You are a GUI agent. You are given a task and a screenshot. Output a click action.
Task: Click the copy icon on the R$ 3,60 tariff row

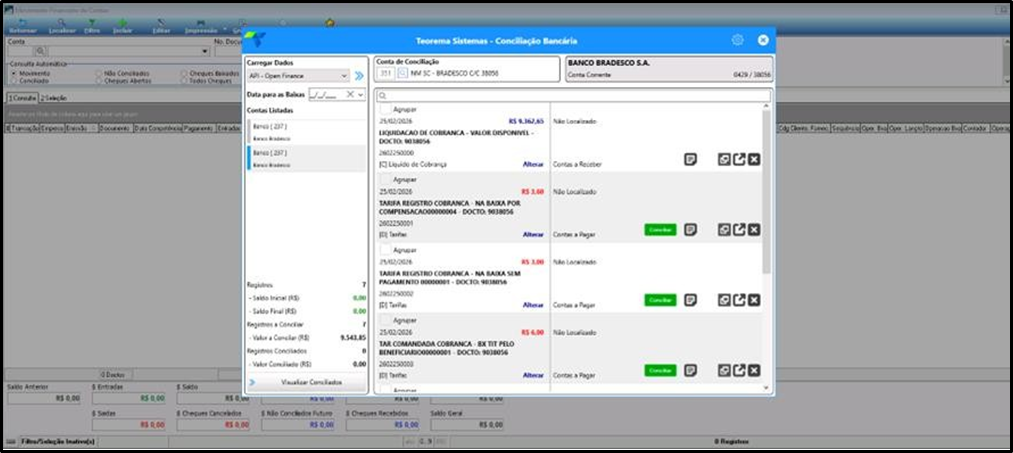(724, 229)
